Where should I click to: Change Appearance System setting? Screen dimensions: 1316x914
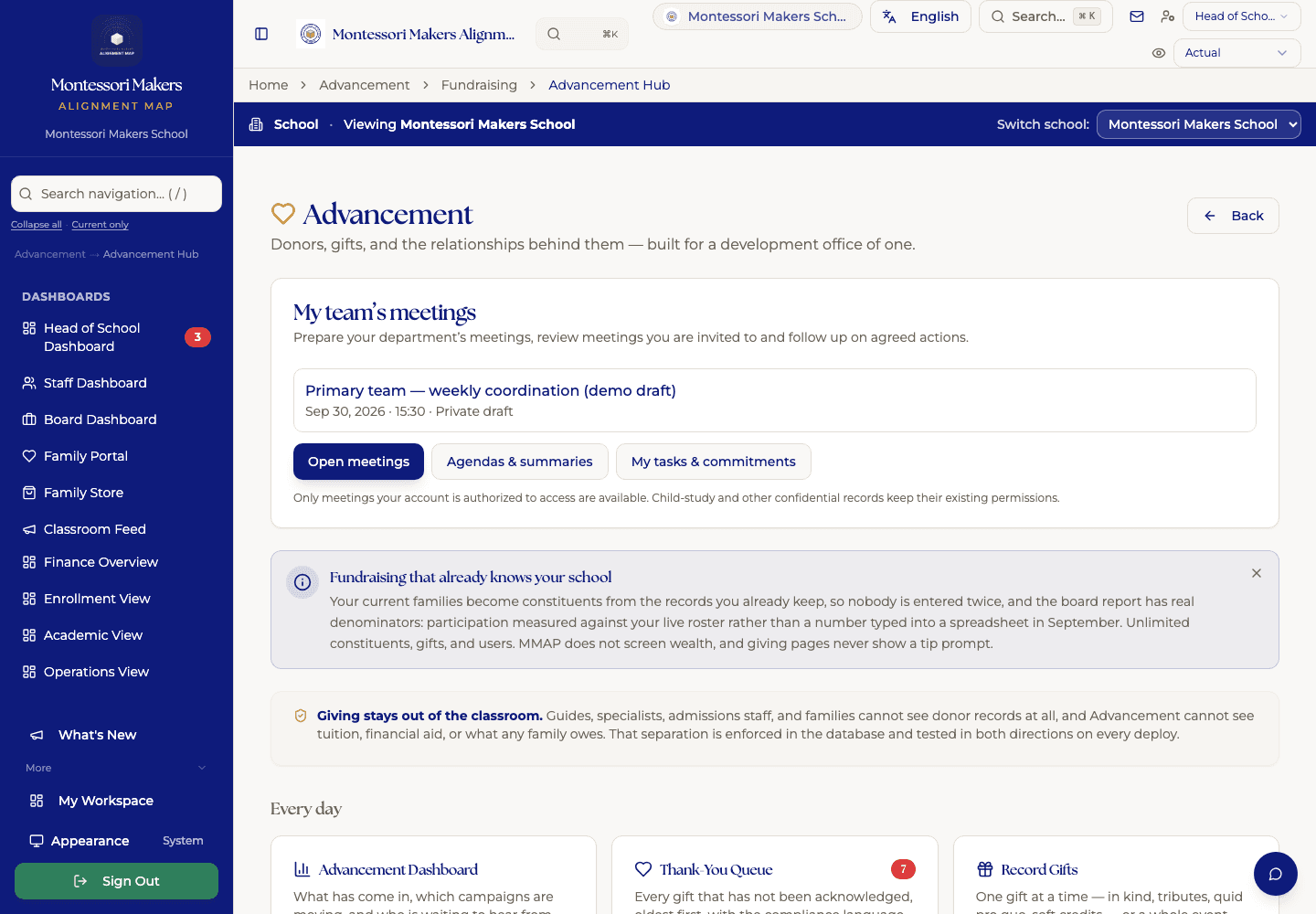point(116,841)
